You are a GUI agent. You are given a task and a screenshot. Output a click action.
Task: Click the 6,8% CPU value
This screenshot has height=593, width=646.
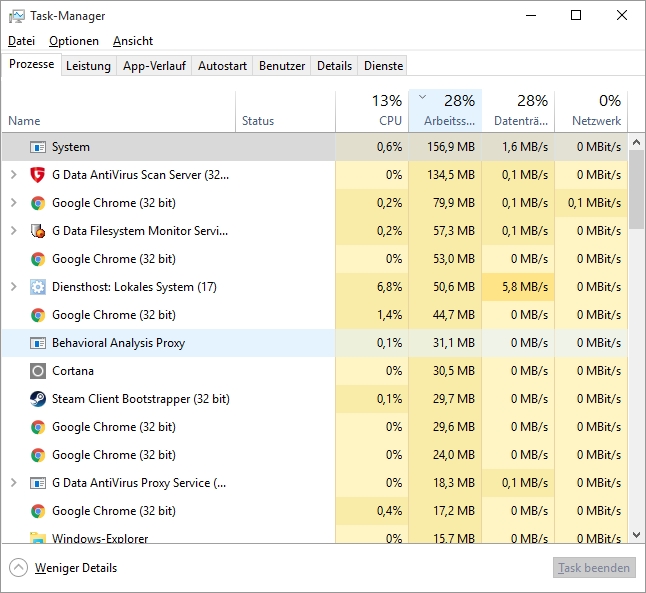pyautogui.click(x=389, y=287)
